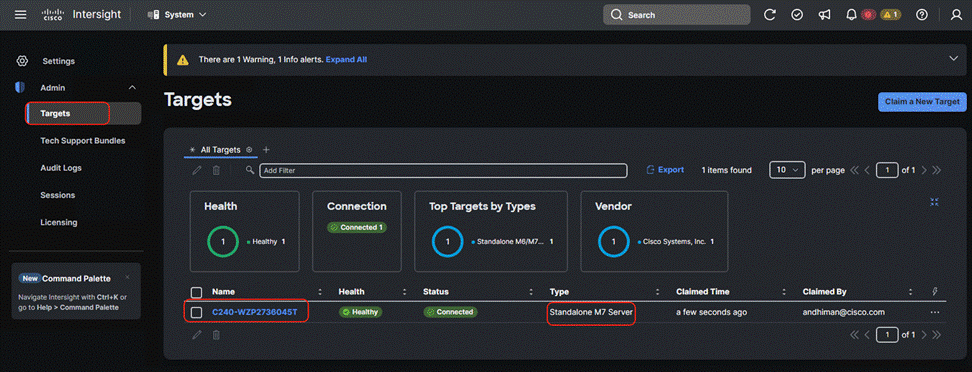Open Tech Support Bundles
The width and height of the screenshot is (972, 372).
[x=82, y=141]
